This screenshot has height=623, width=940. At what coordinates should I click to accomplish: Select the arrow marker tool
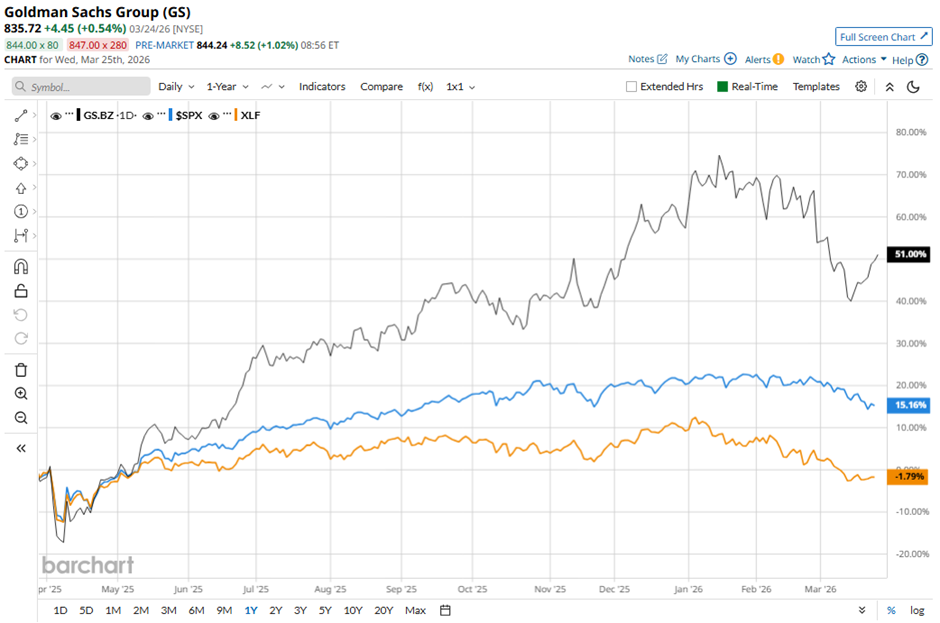(20, 188)
